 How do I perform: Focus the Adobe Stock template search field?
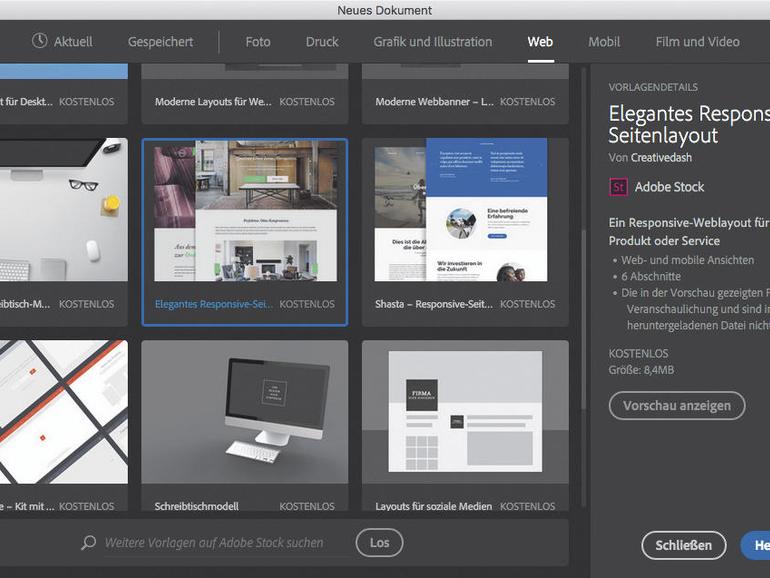click(214, 543)
